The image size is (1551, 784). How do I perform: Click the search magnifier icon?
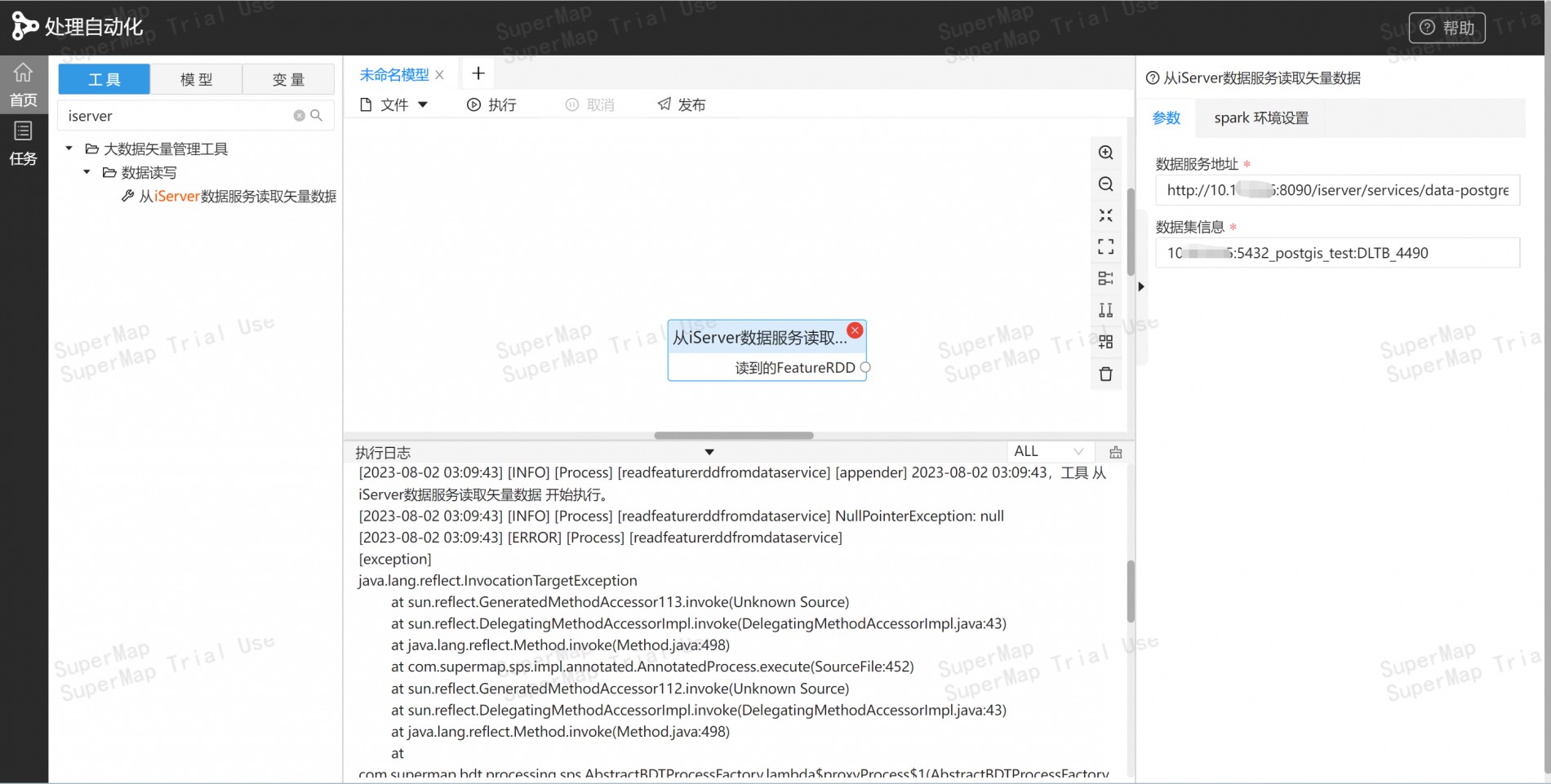point(317,116)
